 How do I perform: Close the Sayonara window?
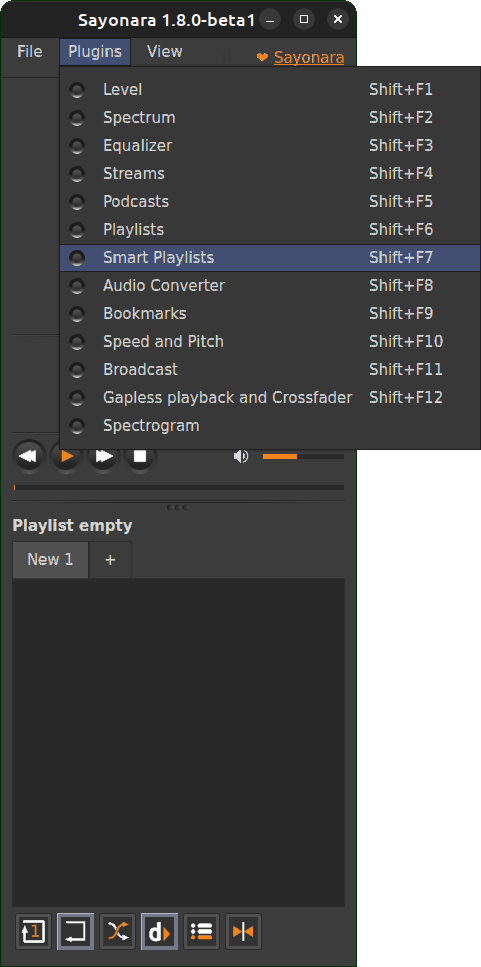[x=337, y=20]
